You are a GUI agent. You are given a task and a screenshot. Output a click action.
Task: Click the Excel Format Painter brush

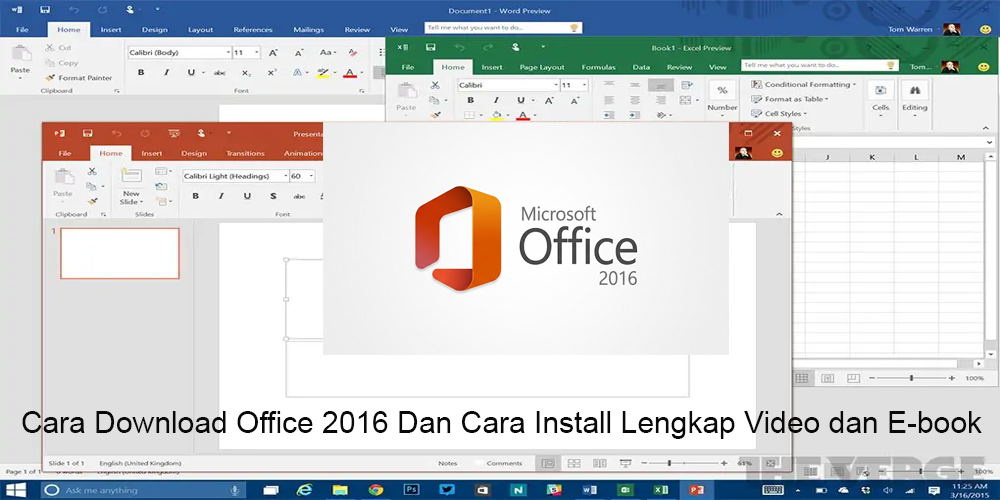[435, 115]
